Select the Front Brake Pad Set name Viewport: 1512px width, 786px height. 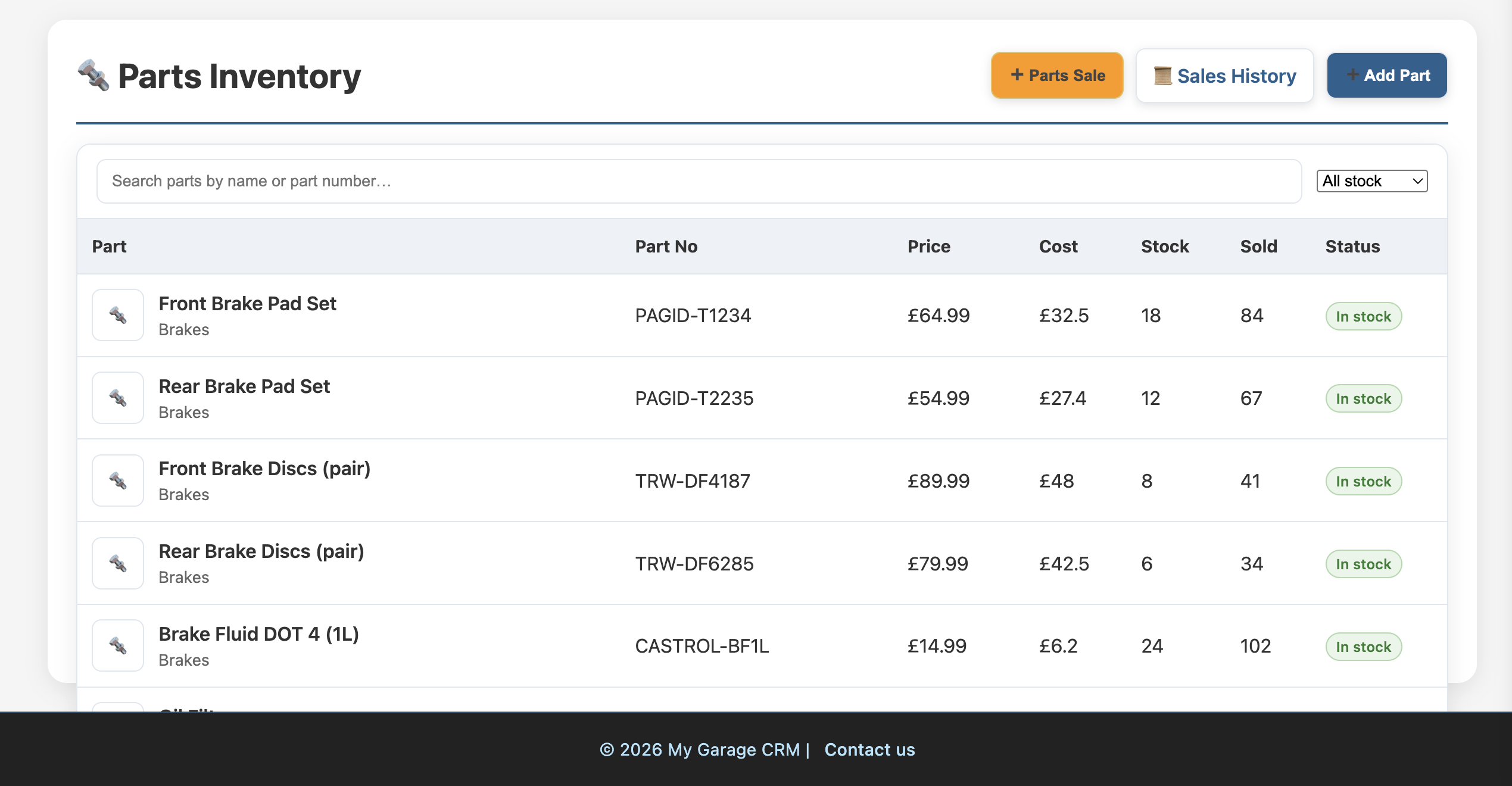(x=248, y=304)
